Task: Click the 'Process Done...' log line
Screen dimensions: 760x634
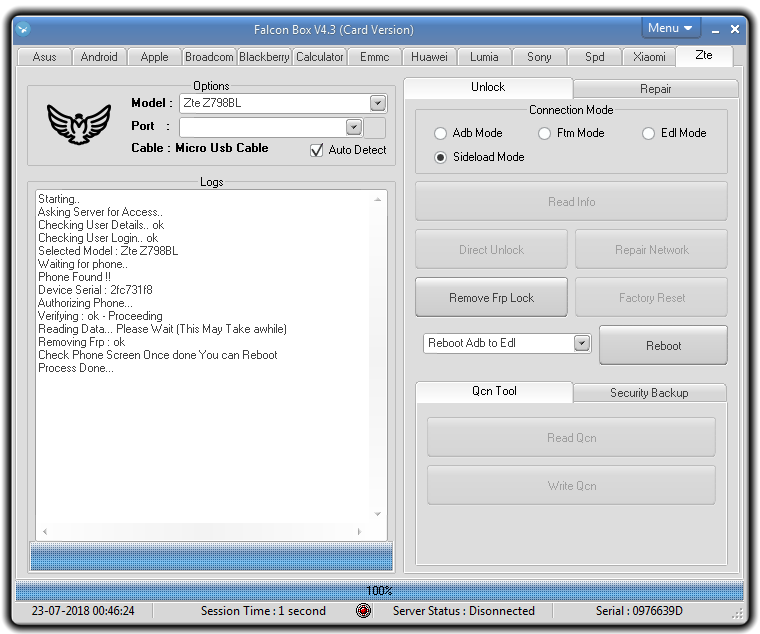Action: [76, 368]
